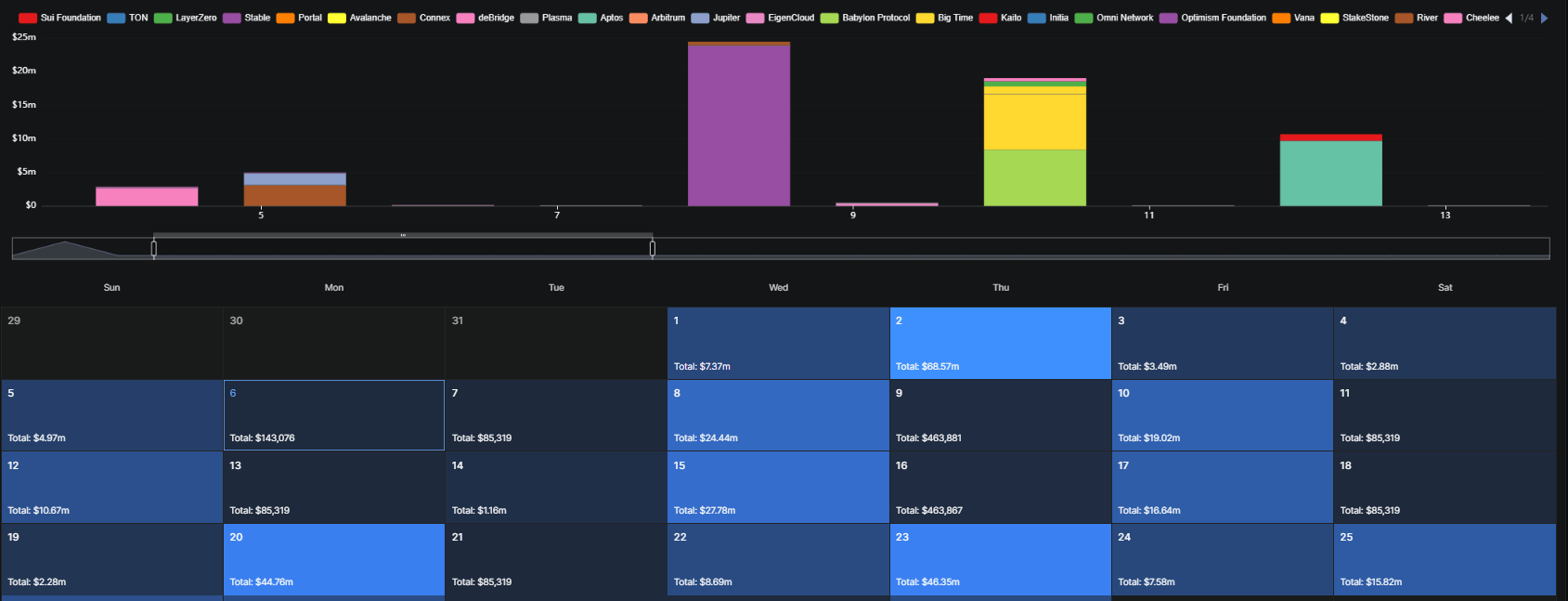Click the Avalanche yellow legend swatch

pos(337,18)
